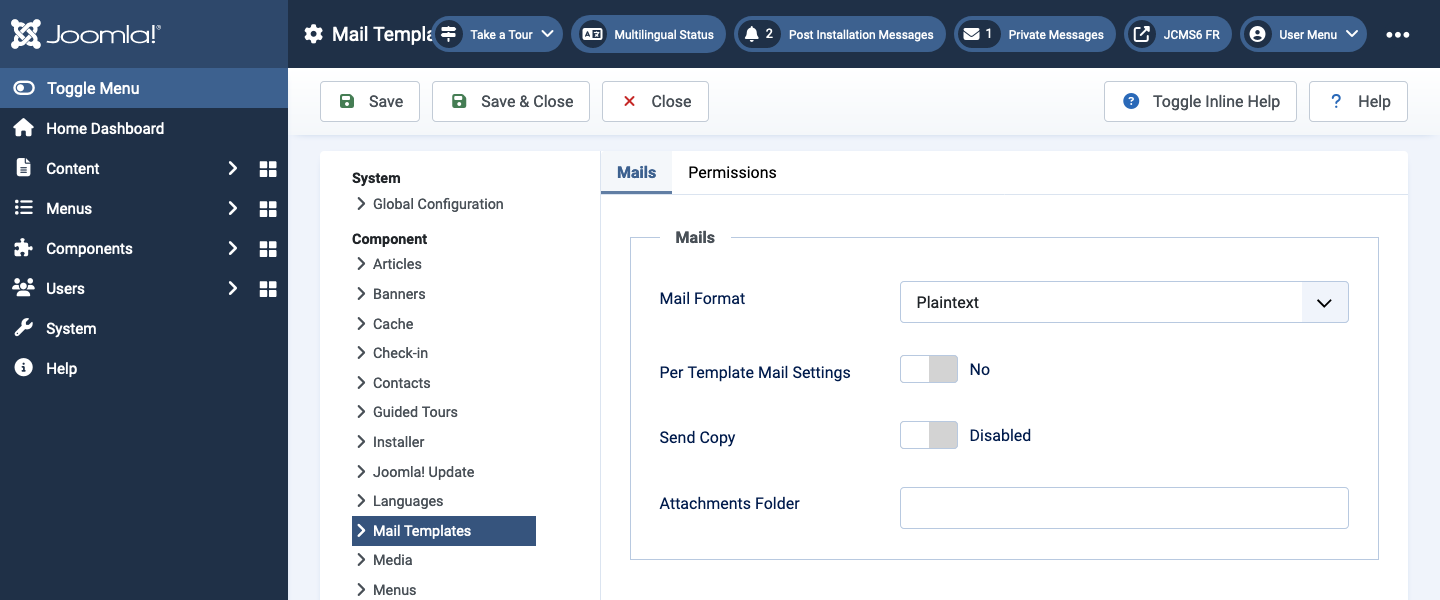Select Installer in component list

click(398, 442)
